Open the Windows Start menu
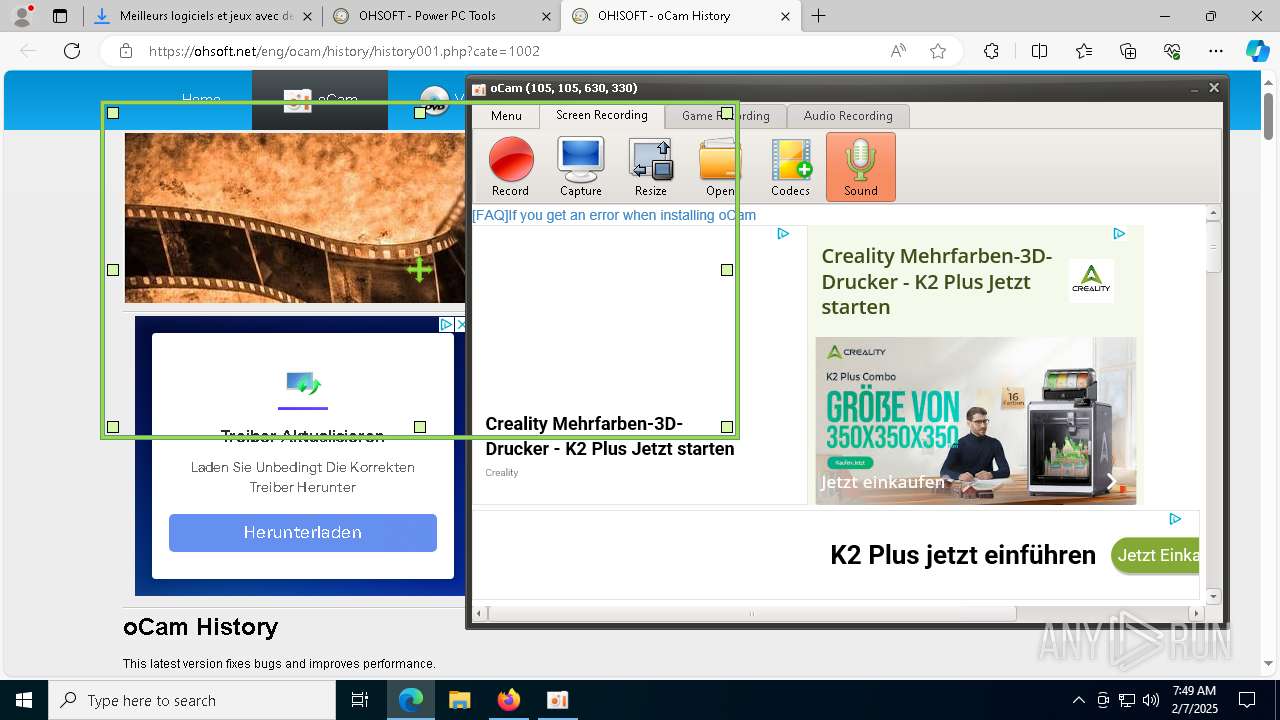 click(x=24, y=700)
